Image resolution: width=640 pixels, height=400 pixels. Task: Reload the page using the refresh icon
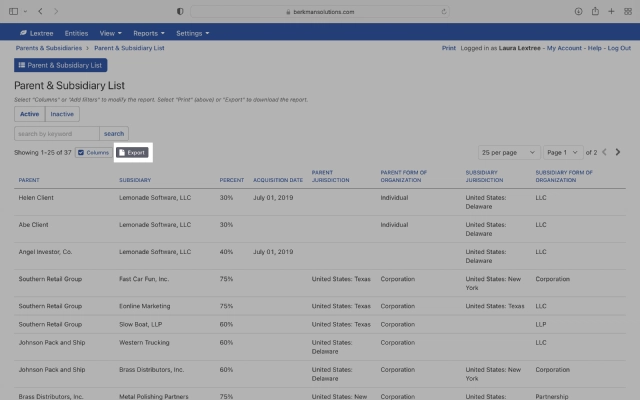444,11
